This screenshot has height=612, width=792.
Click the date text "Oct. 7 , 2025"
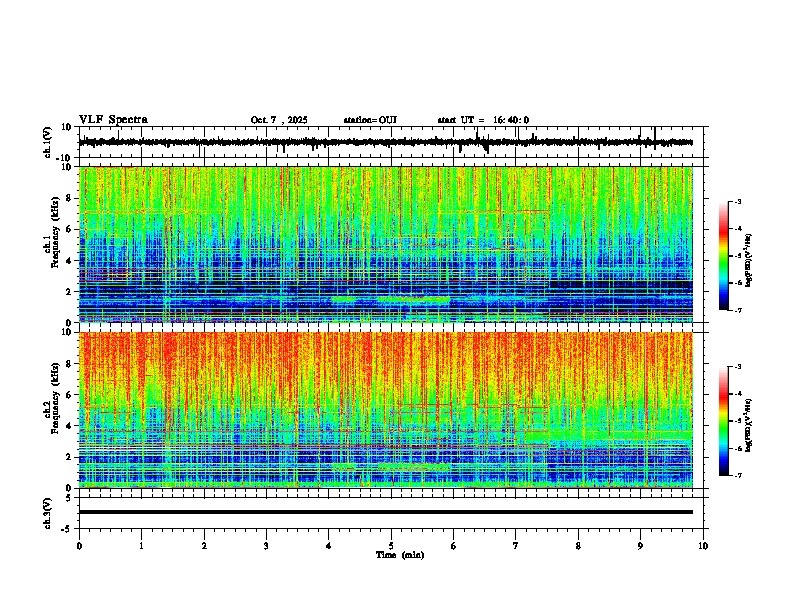[279, 120]
